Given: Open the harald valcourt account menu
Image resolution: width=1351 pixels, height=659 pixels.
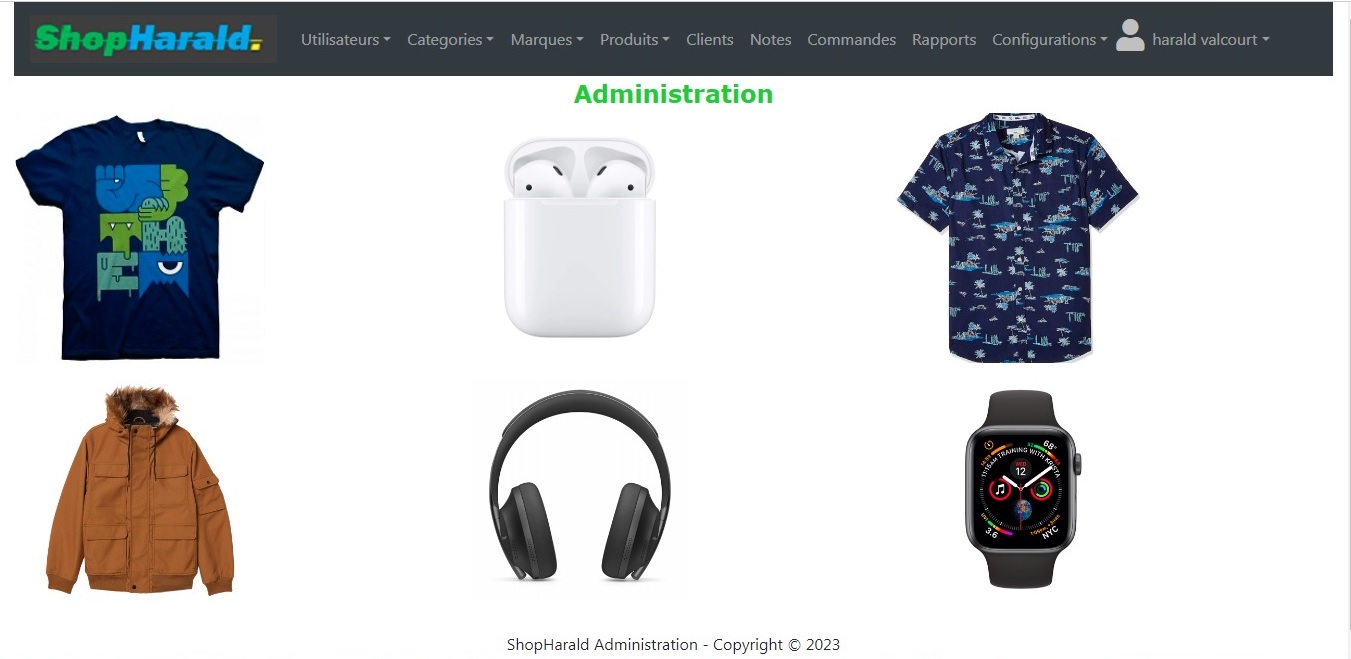Looking at the screenshot, I should click(1210, 40).
